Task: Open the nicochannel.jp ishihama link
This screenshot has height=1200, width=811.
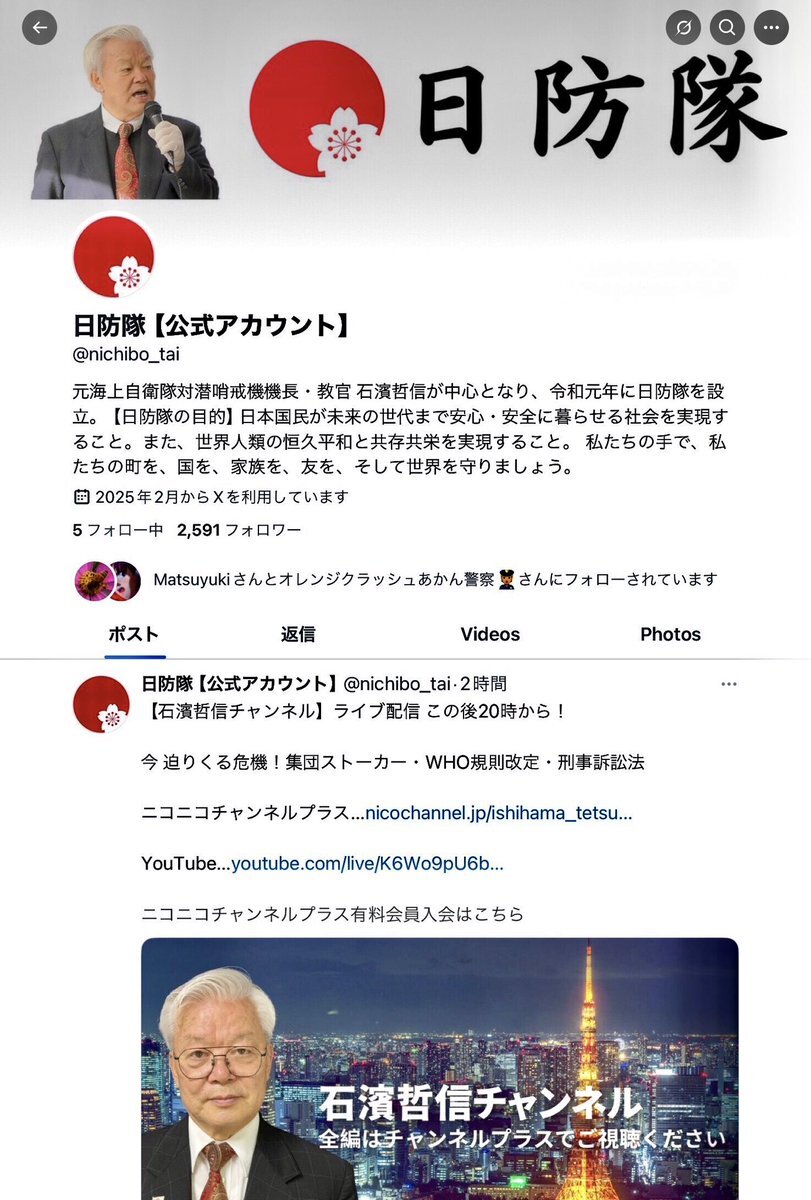Action: (x=499, y=813)
